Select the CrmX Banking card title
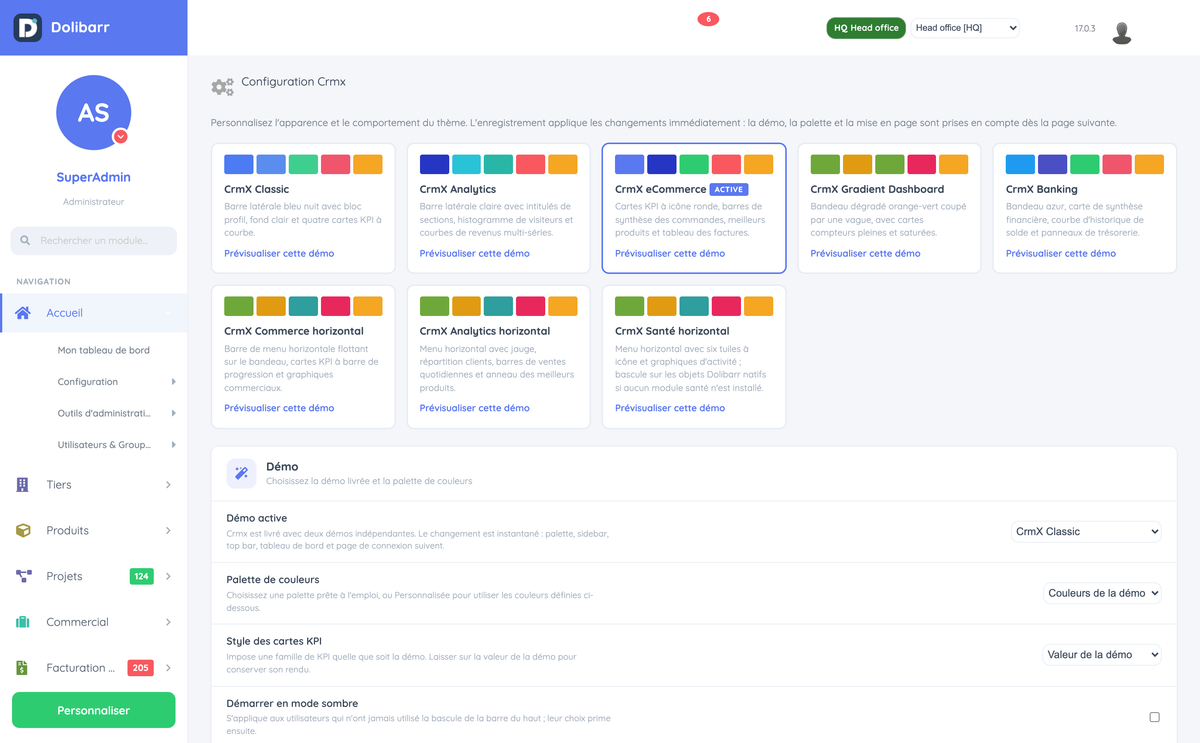1200x743 pixels. click(1042, 189)
